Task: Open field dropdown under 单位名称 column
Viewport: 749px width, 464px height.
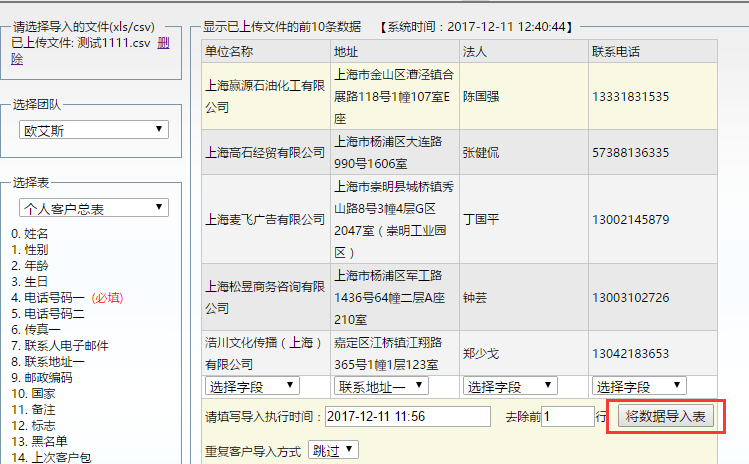Action: tap(252, 386)
